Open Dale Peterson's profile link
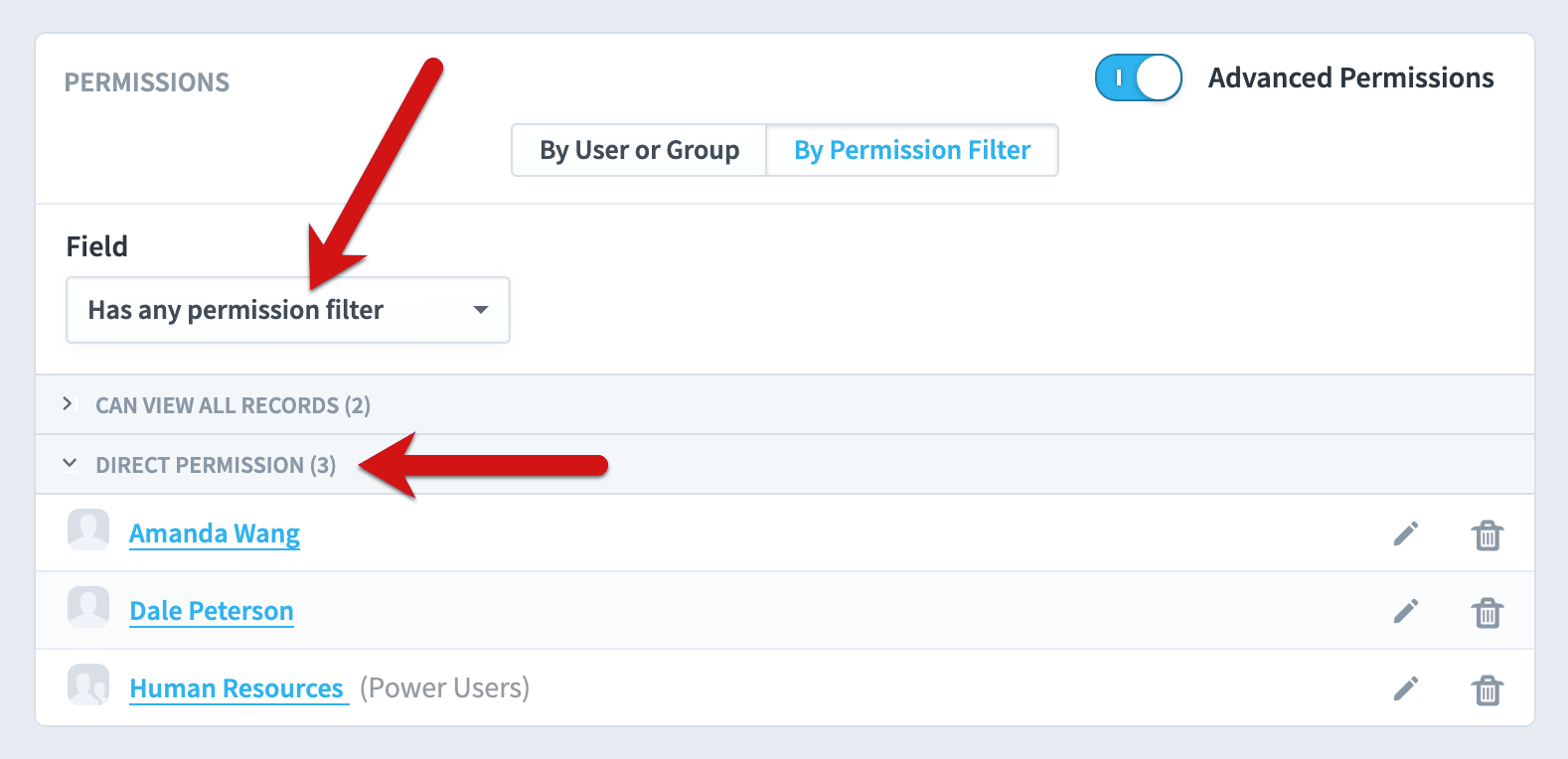This screenshot has width=1568, height=759. pos(212,611)
